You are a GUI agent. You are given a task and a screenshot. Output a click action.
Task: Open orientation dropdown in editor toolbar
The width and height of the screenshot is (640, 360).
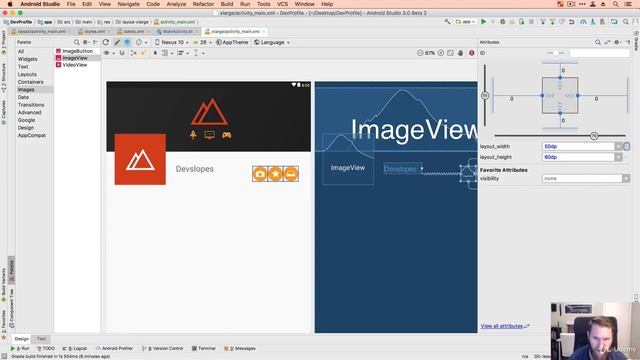[142, 42]
